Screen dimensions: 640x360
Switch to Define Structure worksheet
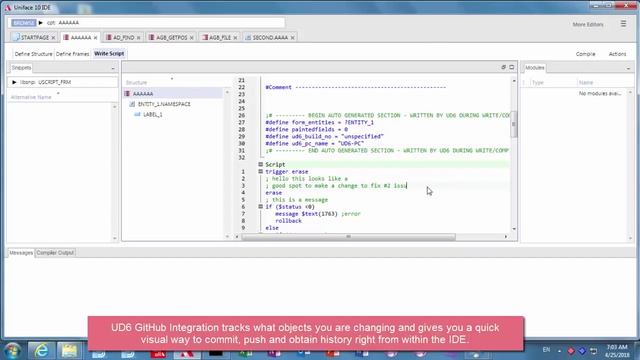tap(33, 54)
